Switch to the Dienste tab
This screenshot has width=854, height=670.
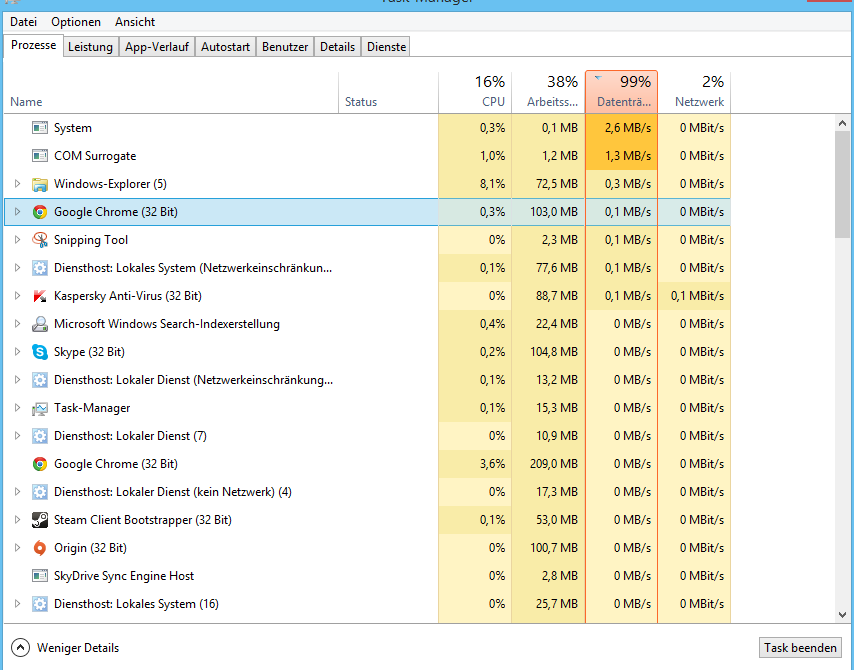(x=387, y=47)
